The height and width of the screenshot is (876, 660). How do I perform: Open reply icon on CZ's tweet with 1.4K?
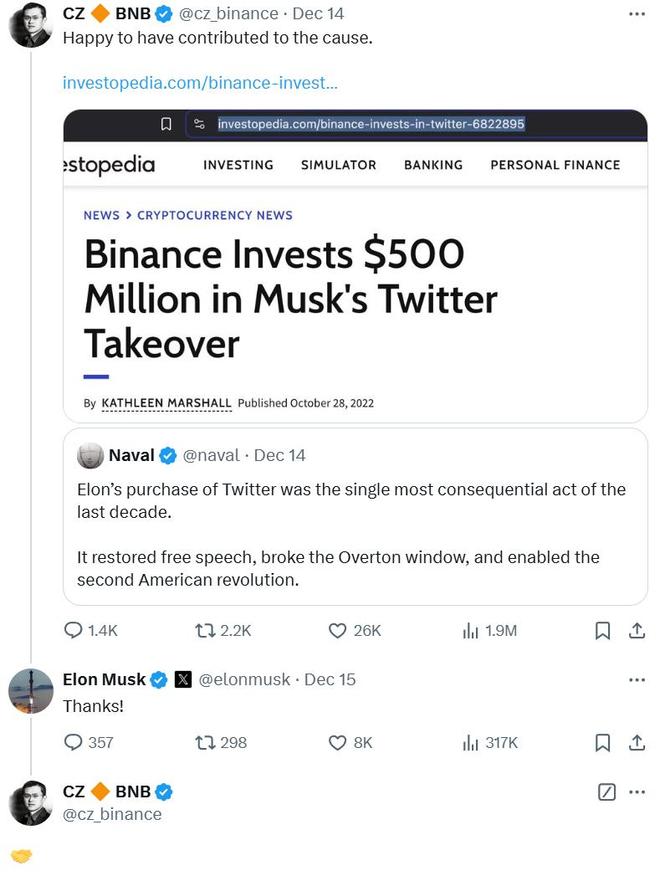[73, 631]
